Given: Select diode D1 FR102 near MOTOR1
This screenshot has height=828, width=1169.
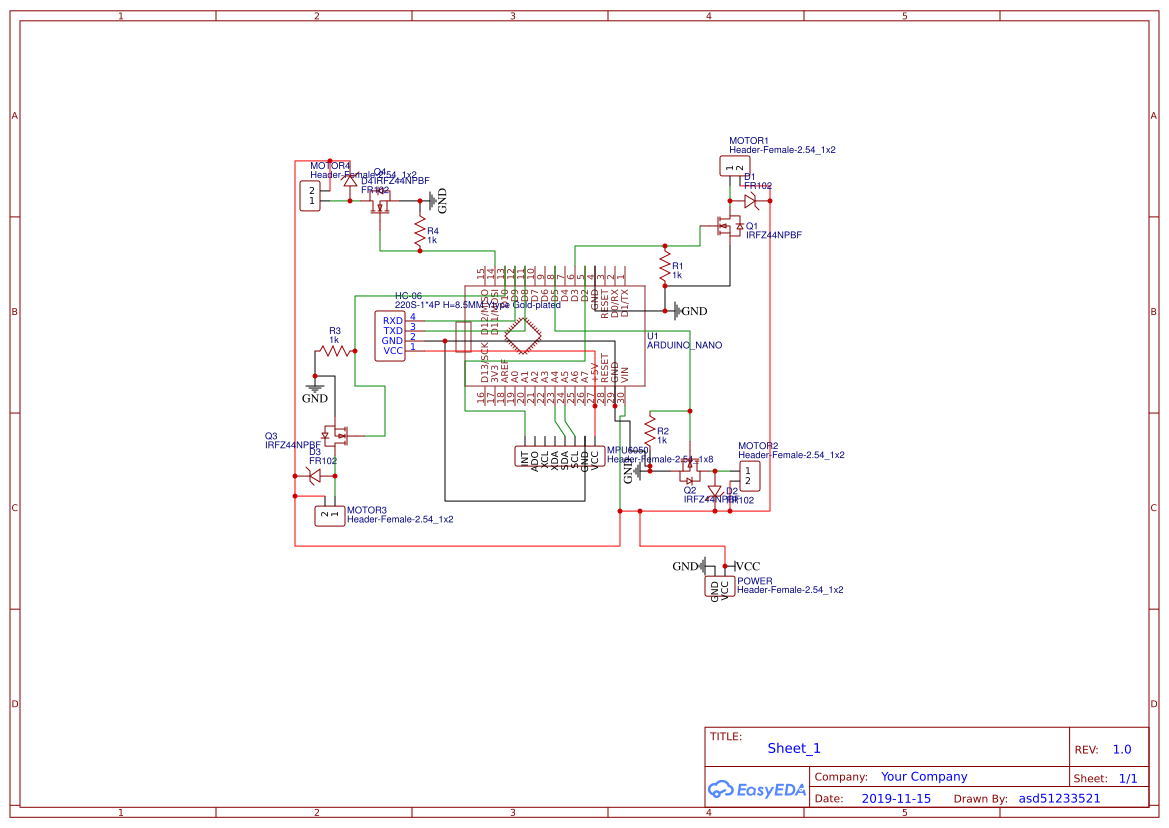Looking at the screenshot, I should [748, 199].
